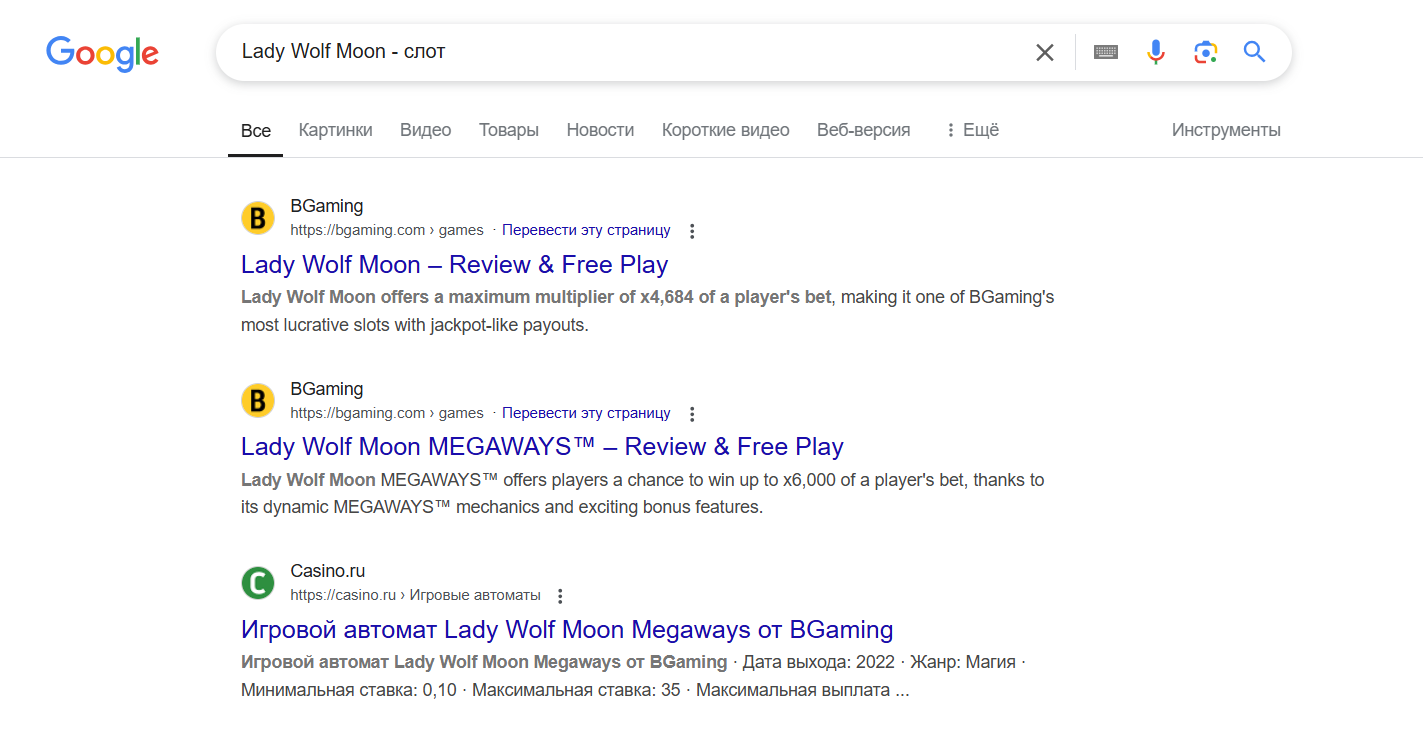Image resolution: width=1423 pixels, height=730 pixels.
Task: Click the search input field with query text
Action: click(630, 52)
